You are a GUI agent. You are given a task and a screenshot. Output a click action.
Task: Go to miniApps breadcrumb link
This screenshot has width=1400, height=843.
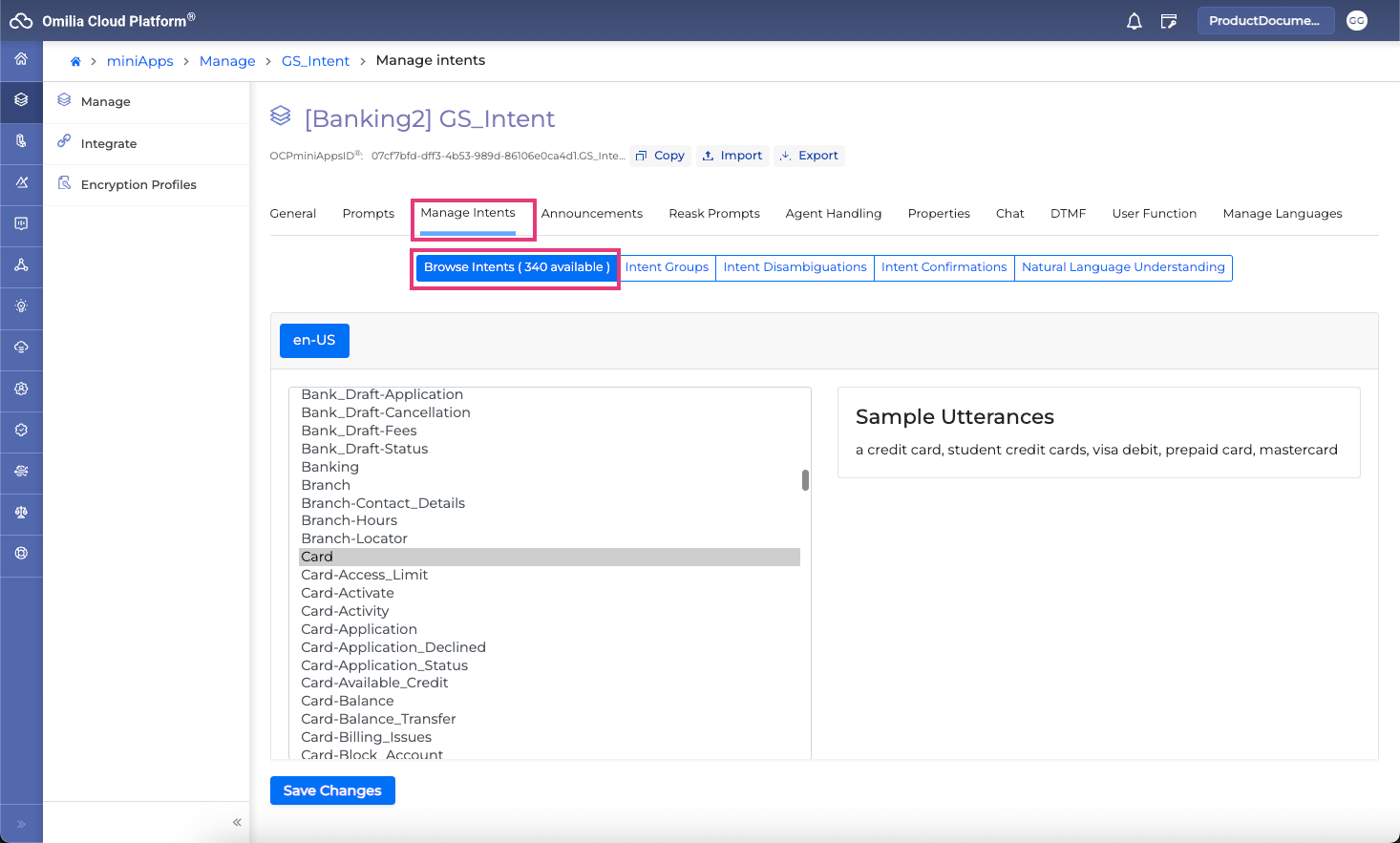click(x=140, y=61)
